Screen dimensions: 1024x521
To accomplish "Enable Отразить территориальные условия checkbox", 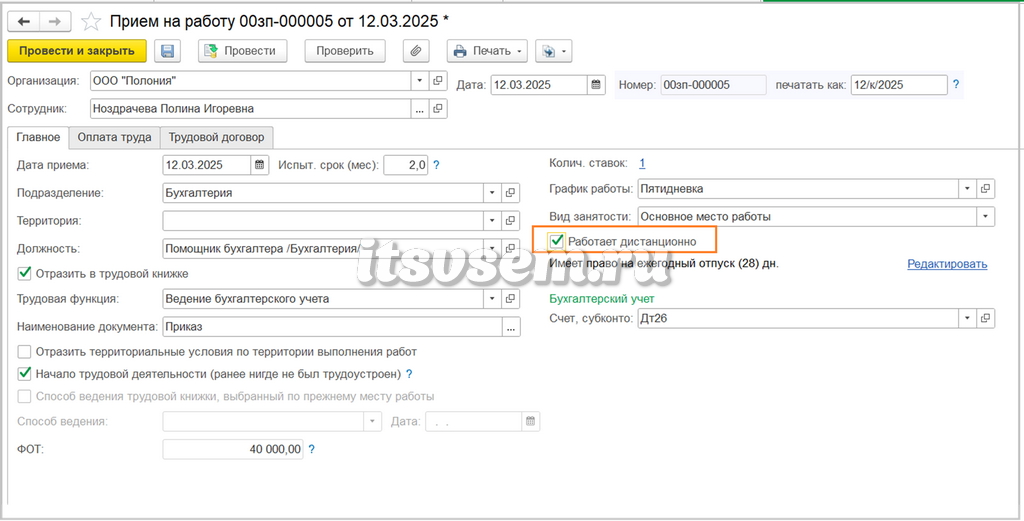I will [x=24, y=352].
